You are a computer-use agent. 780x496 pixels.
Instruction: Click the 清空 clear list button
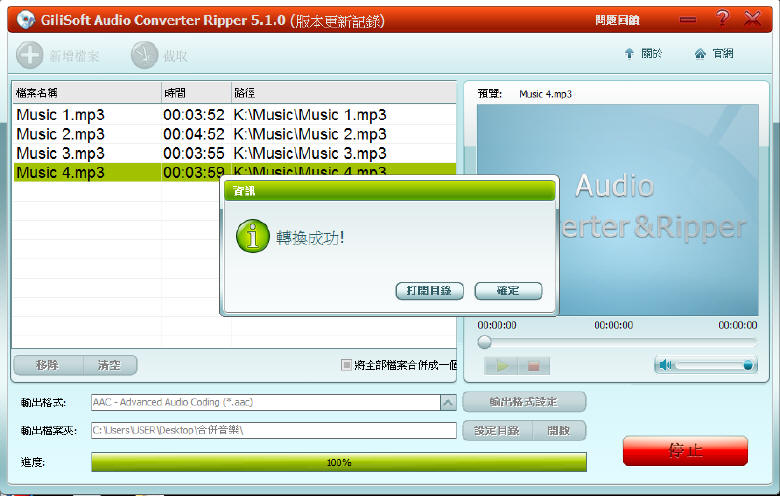click(x=109, y=365)
